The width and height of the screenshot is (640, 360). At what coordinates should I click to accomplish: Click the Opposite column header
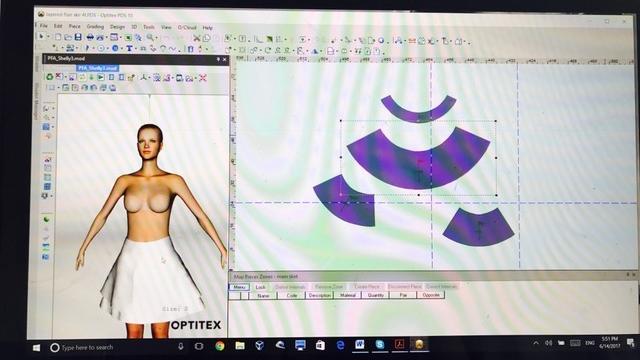click(431, 295)
